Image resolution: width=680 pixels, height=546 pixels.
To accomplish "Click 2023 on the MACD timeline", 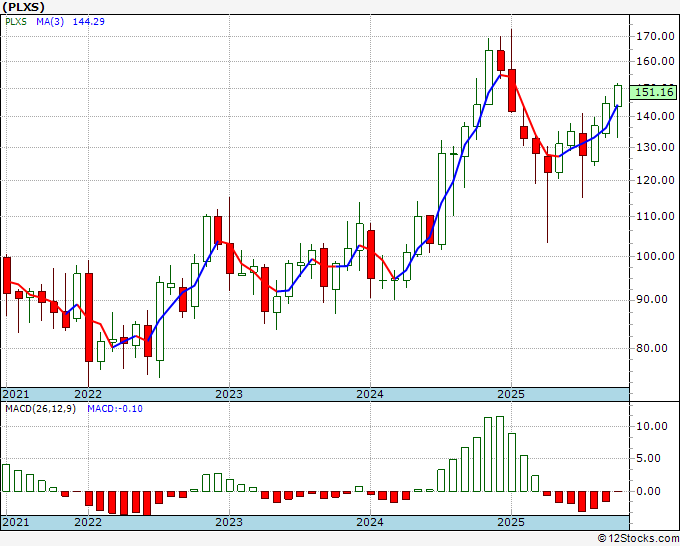I will tap(229, 522).
